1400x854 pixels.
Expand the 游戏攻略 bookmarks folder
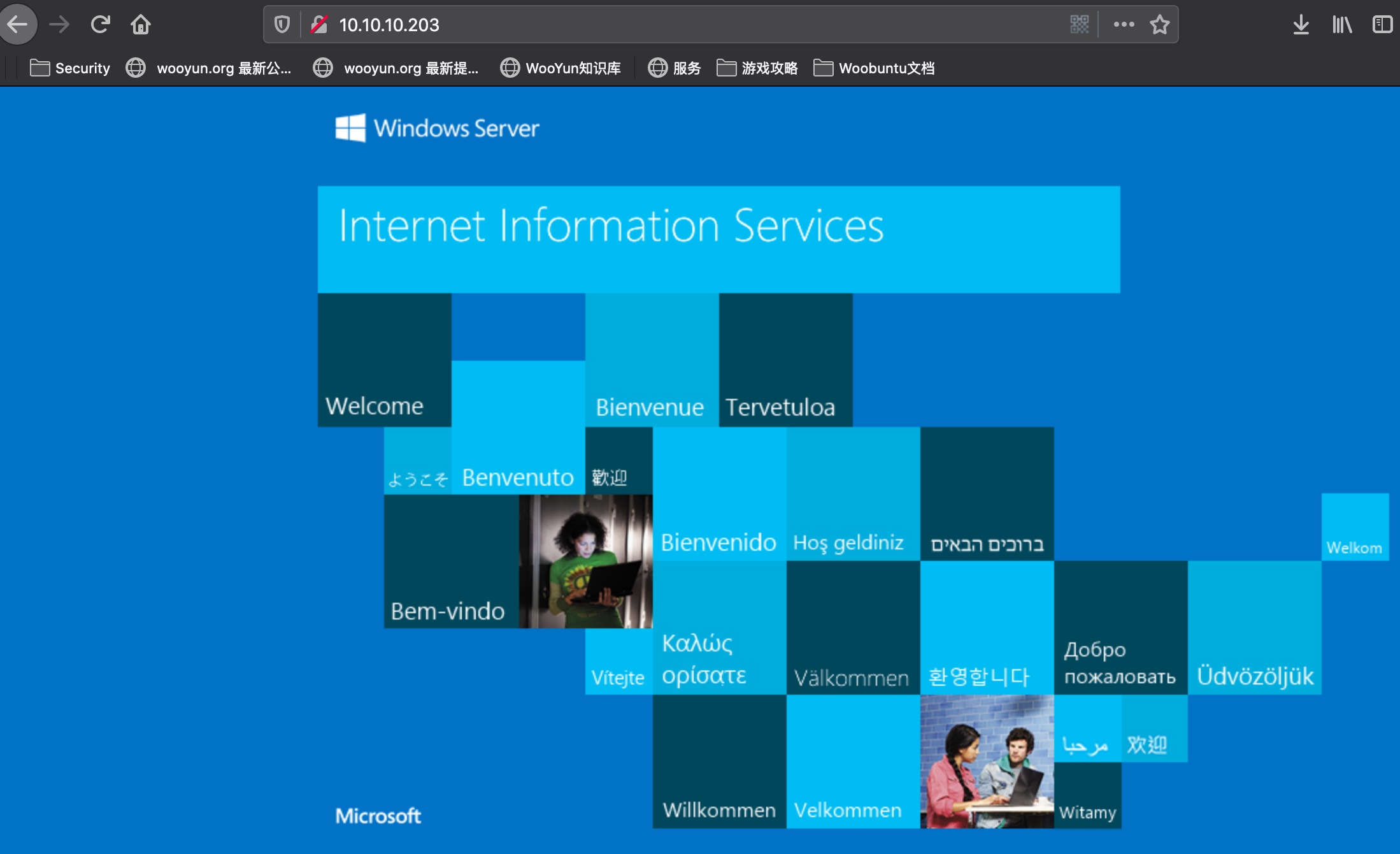click(757, 68)
